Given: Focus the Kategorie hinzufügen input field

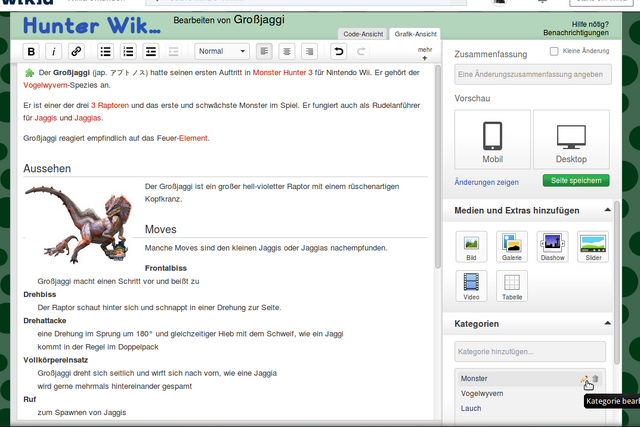Looking at the screenshot, I should [x=530, y=351].
